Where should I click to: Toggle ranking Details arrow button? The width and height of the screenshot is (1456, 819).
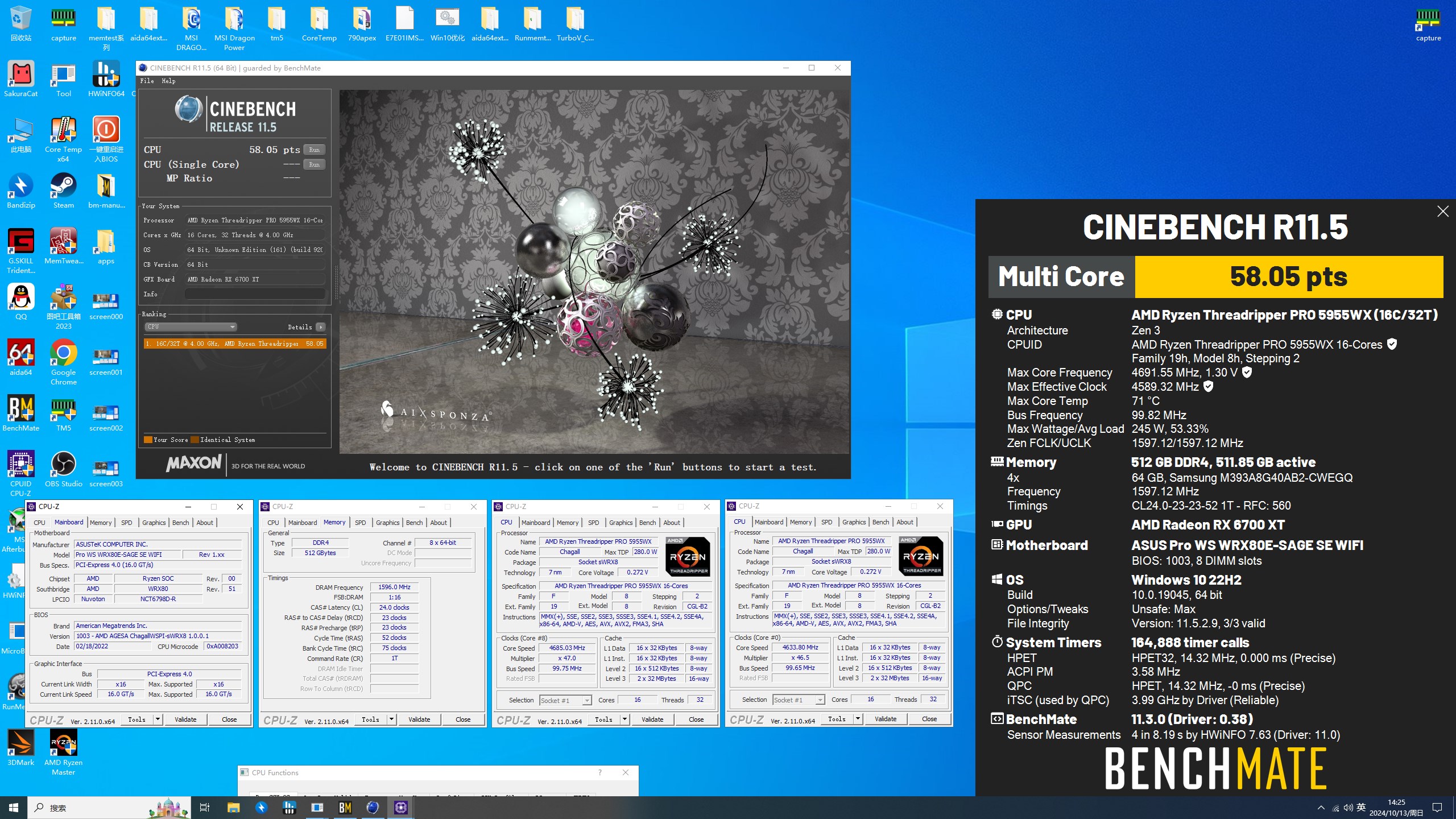[321, 327]
